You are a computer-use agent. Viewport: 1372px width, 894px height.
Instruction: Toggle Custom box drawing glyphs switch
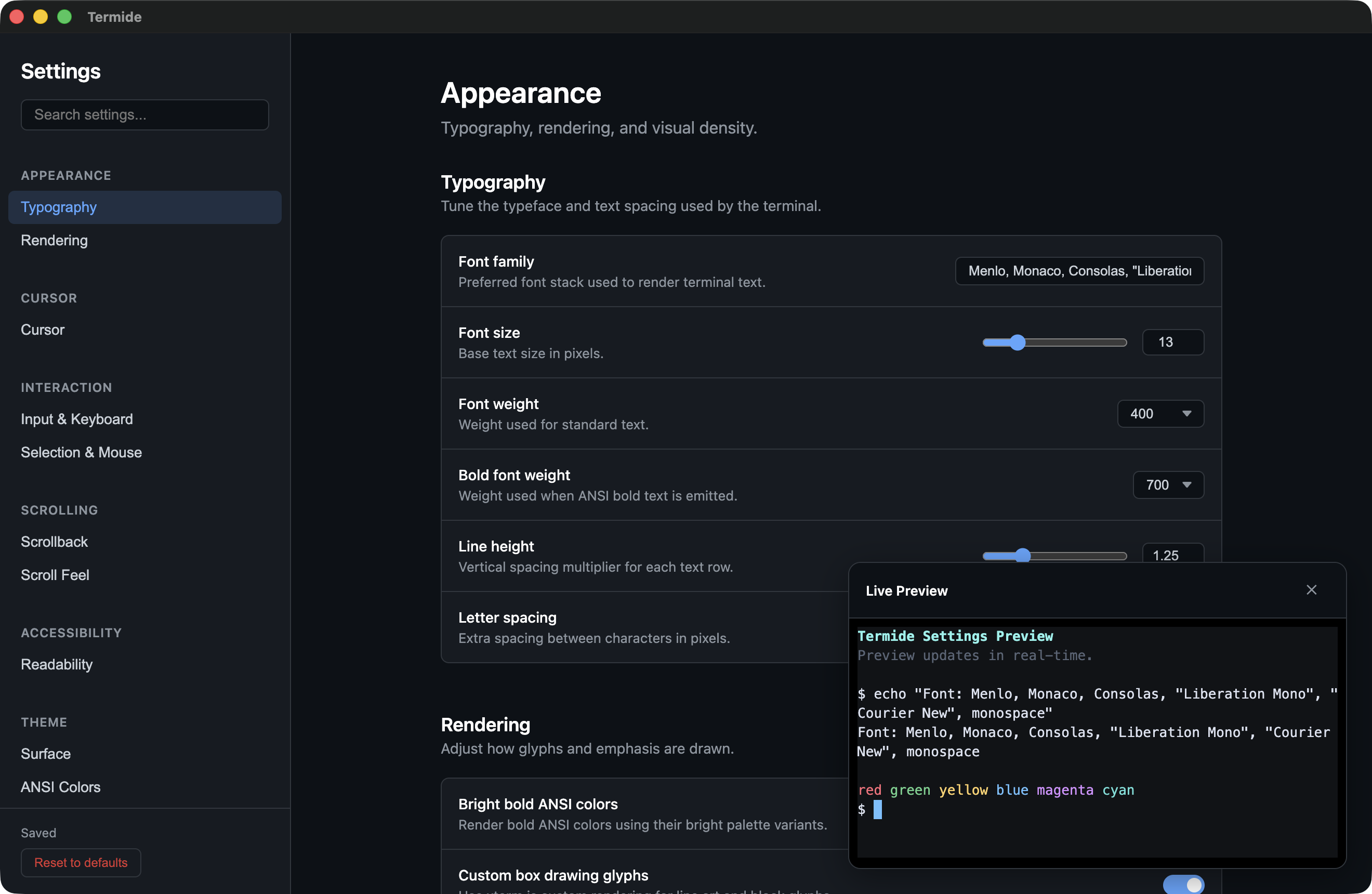(x=1183, y=884)
